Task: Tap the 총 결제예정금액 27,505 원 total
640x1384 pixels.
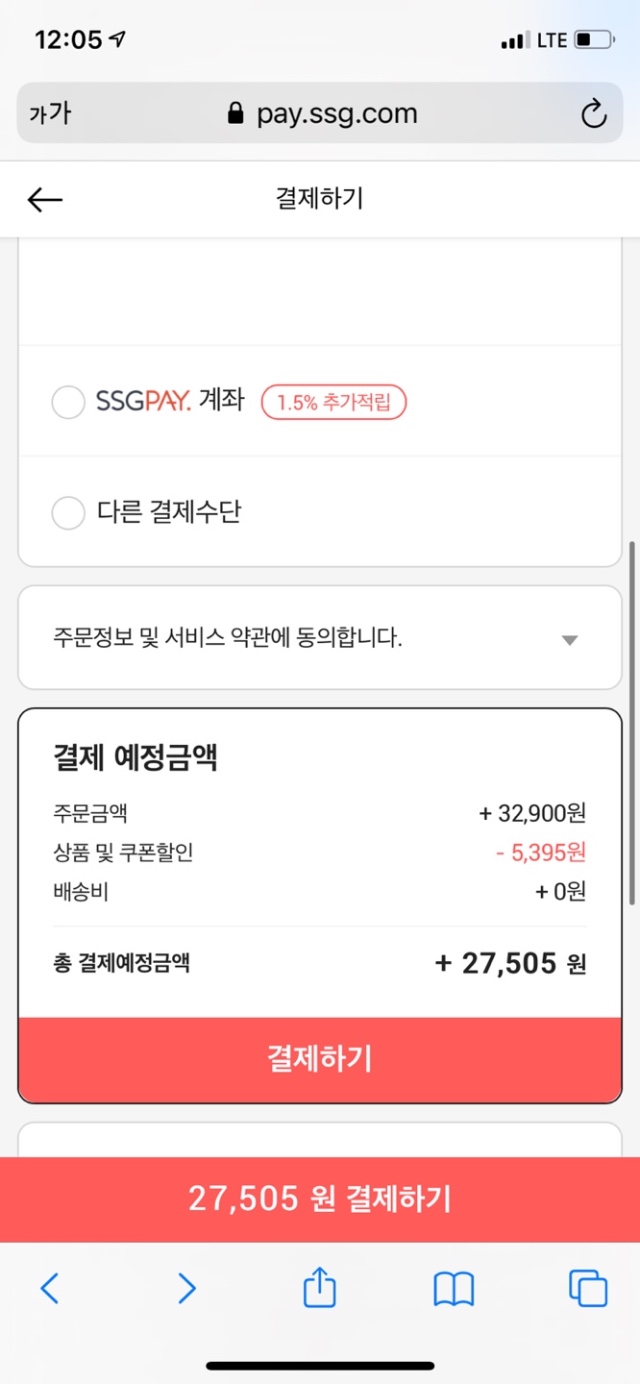Action: [x=320, y=964]
